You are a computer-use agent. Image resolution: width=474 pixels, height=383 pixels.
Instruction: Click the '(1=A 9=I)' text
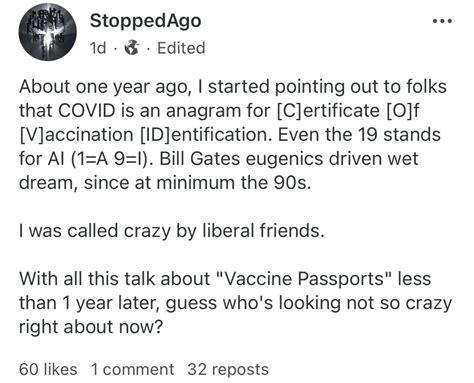pos(112,159)
